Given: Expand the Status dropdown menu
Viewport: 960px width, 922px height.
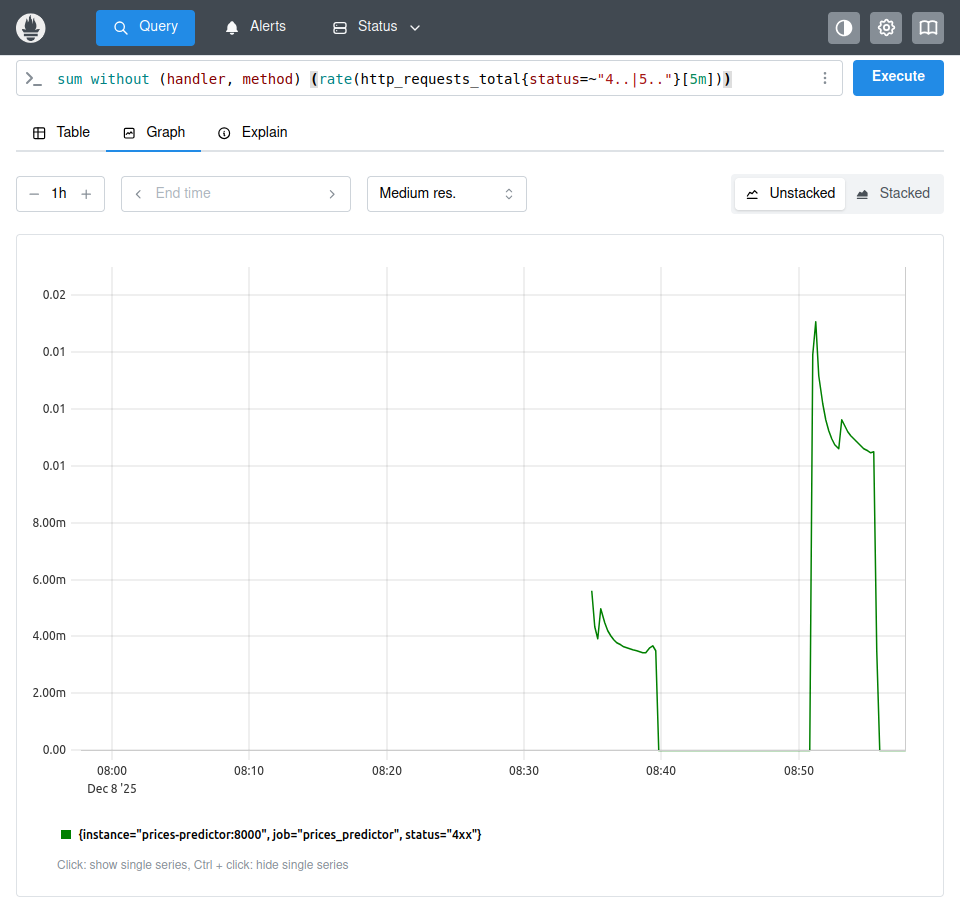Looking at the screenshot, I should click(x=376, y=27).
